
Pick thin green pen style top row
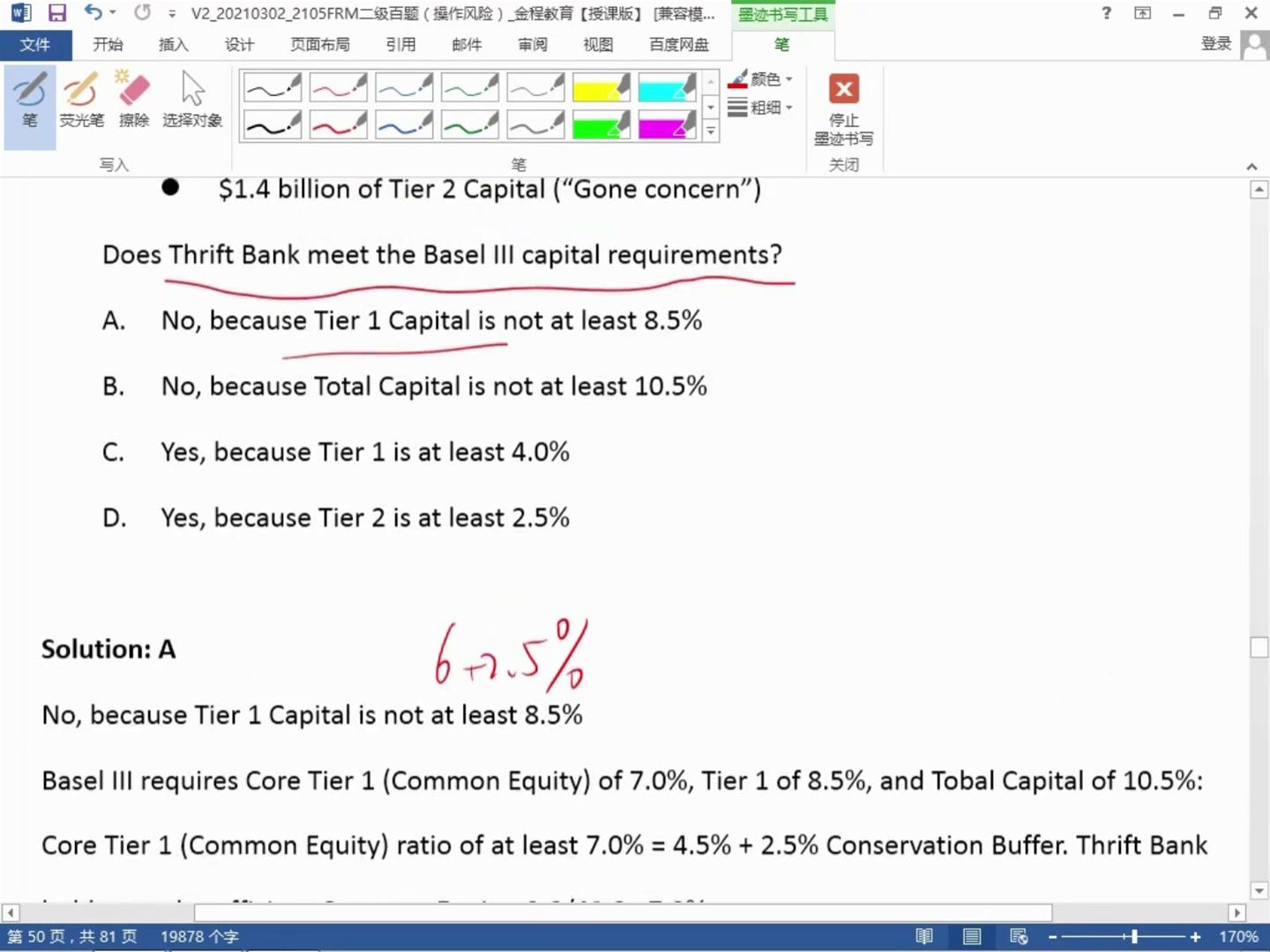pos(470,88)
